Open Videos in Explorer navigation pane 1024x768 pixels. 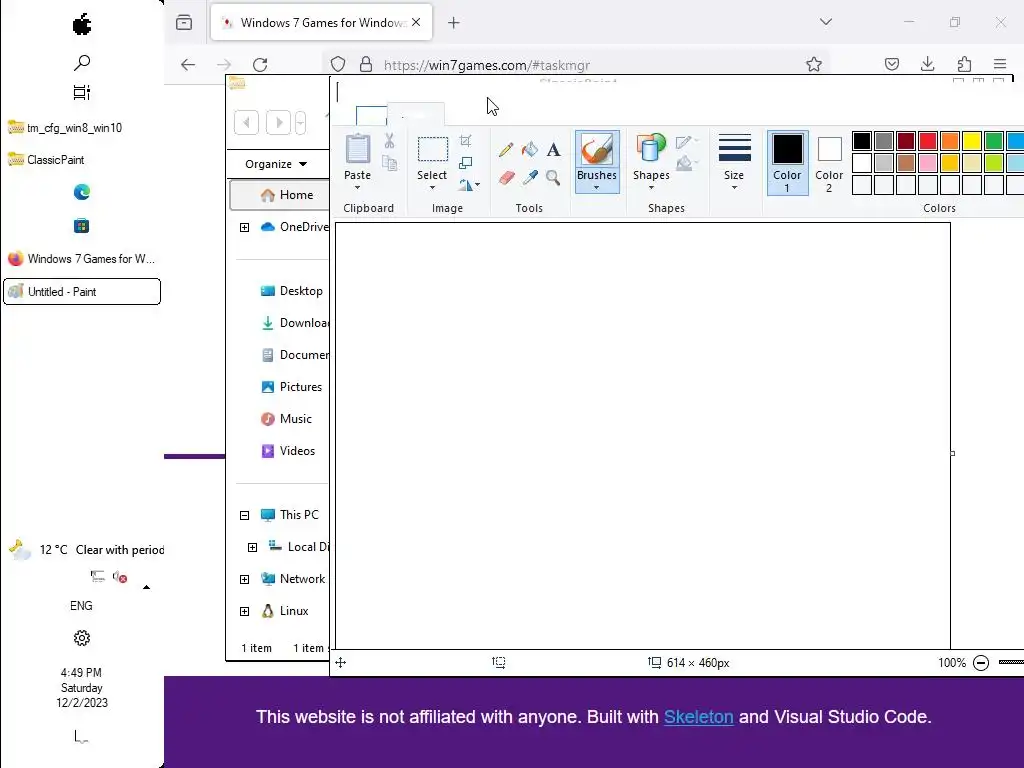[x=287, y=451]
